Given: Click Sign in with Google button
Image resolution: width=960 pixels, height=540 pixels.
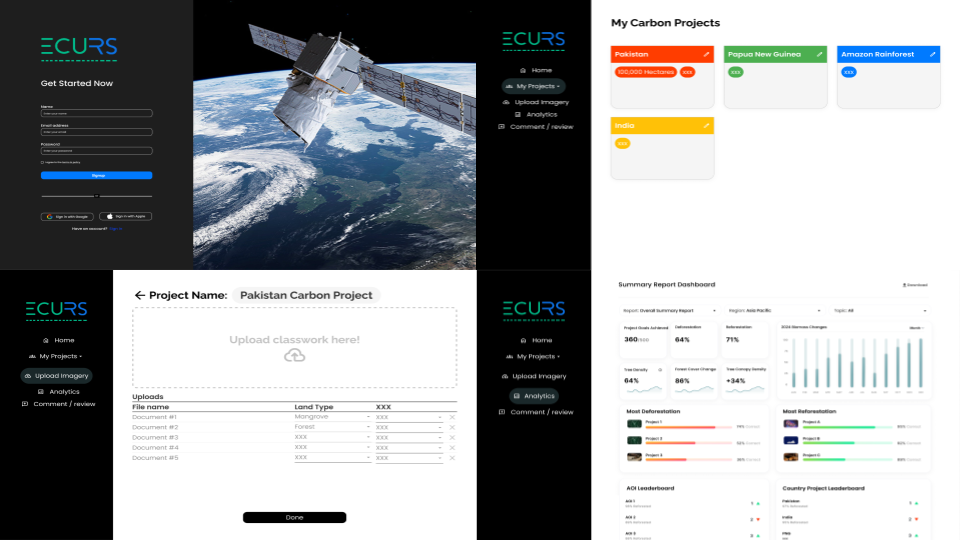Looking at the screenshot, I should [x=67, y=216].
